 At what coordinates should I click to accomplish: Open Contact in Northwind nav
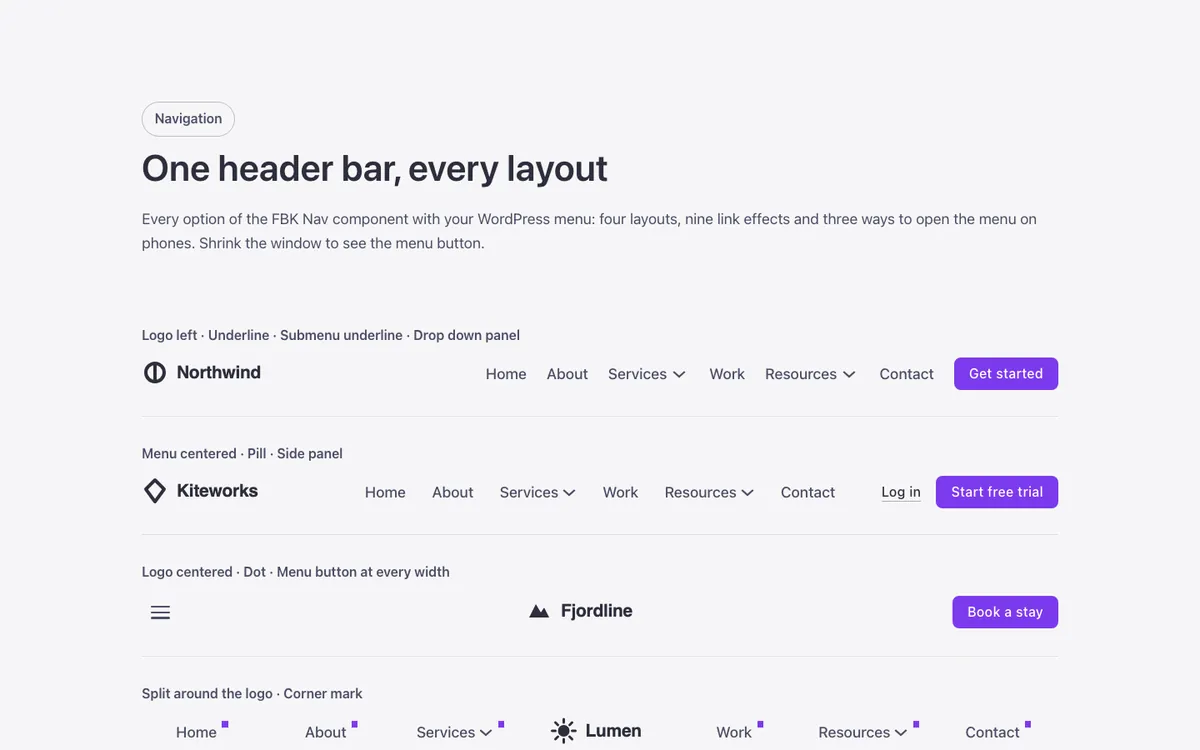pyautogui.click(x=907, y=374)
